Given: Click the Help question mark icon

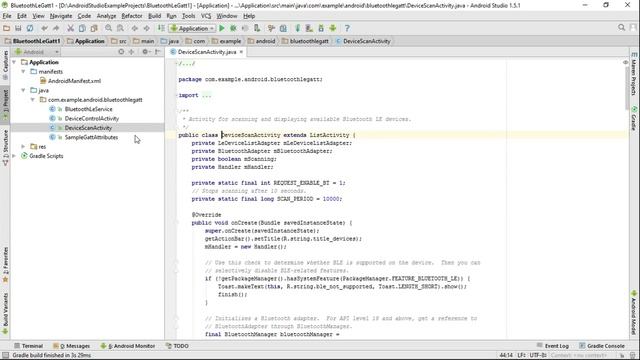Looking at the screenshot, I should tap(347, 28).
